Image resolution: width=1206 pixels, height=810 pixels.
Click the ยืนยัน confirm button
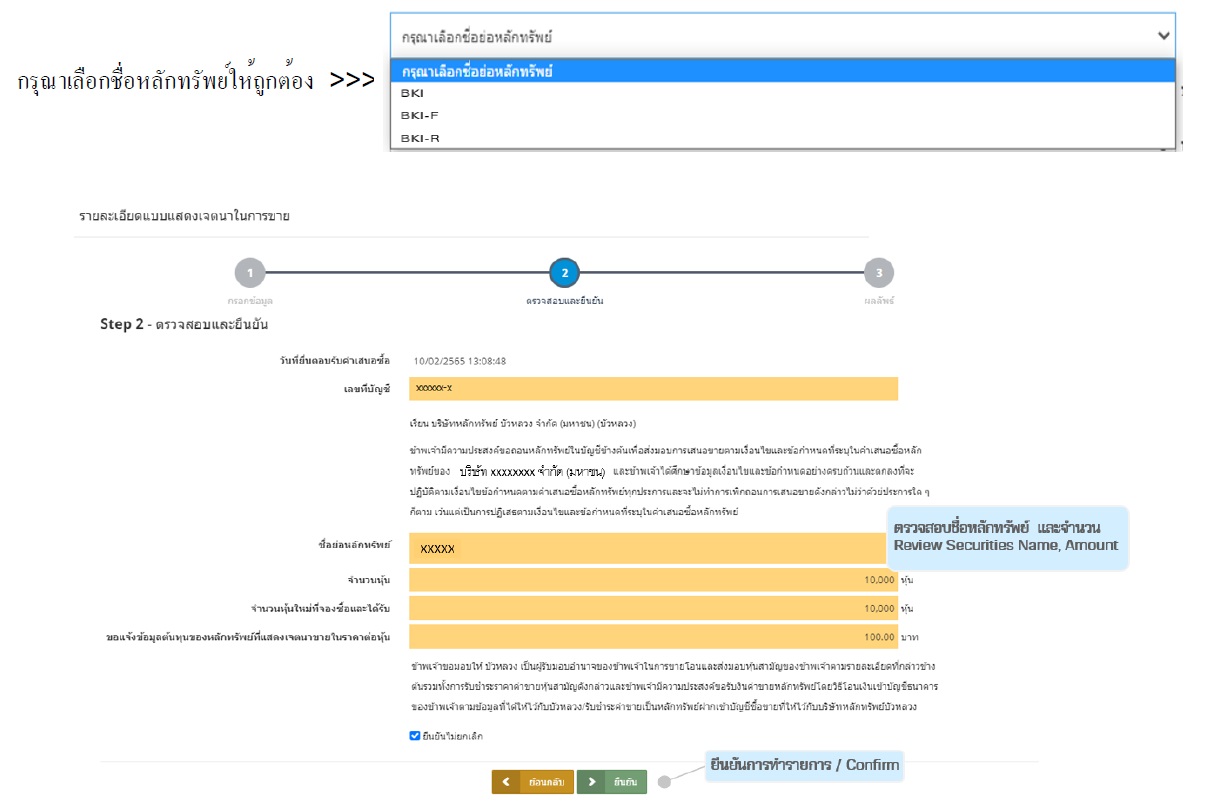click(612, 782)
